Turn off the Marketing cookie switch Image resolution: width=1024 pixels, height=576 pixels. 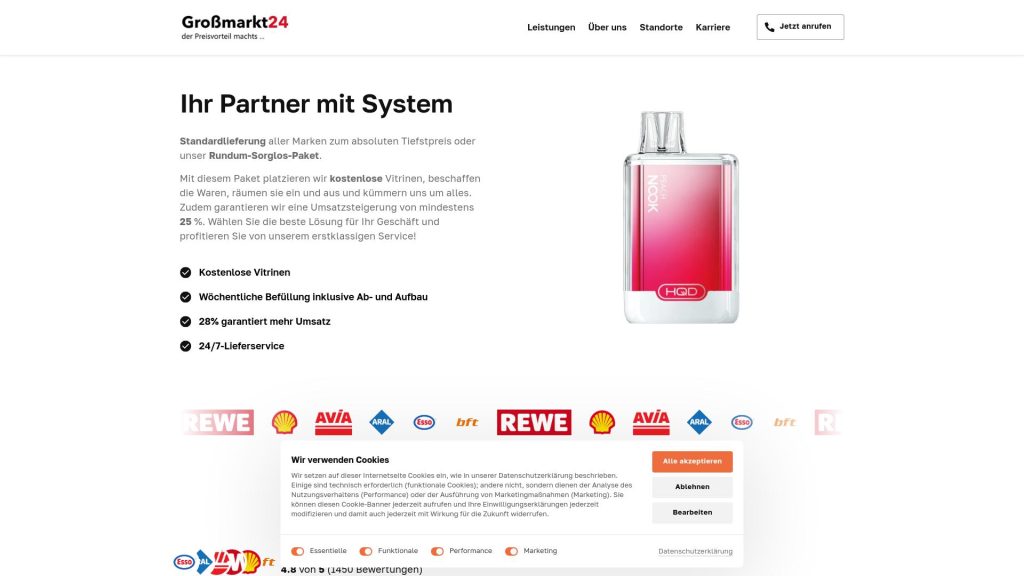[511, 551]
